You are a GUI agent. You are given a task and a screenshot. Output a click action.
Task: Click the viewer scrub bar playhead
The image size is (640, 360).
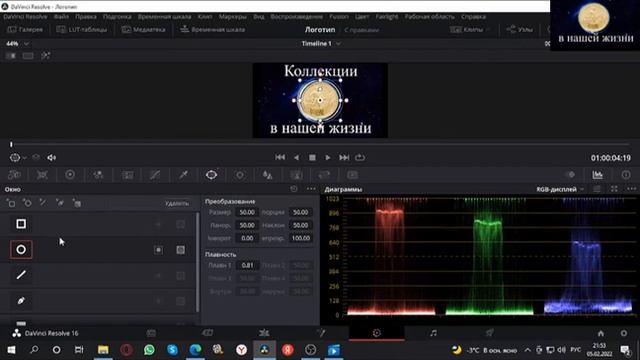(x=11, y=144)
